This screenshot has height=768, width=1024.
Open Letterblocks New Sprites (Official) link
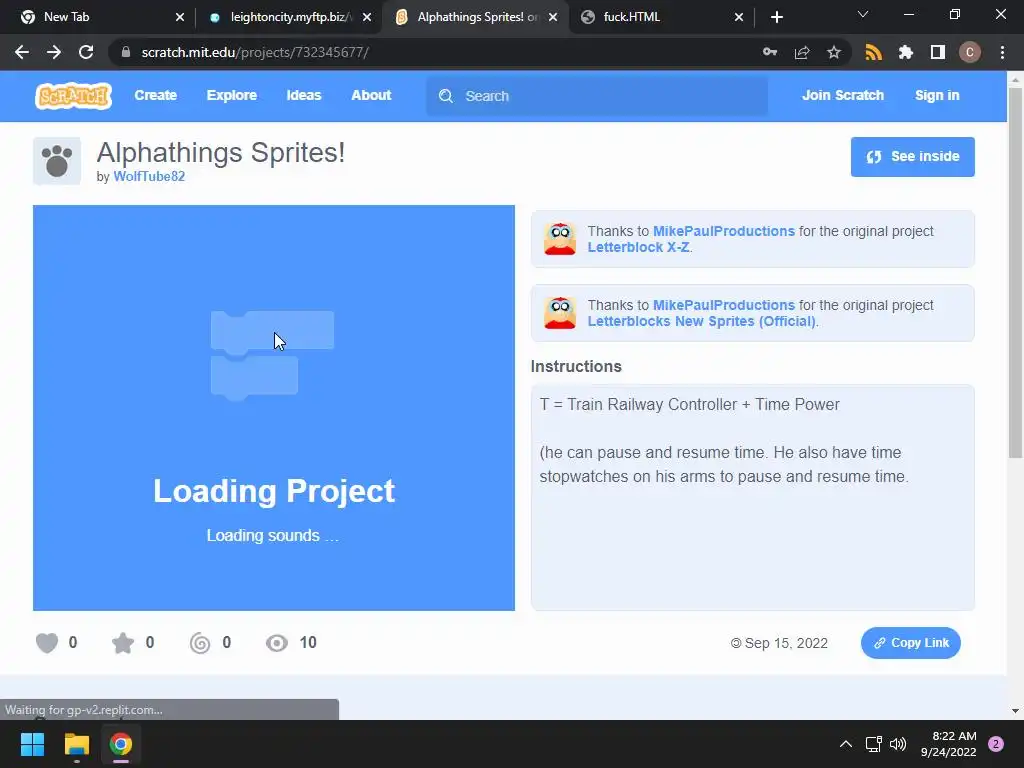pyautogui.click(x=701, y=321)
